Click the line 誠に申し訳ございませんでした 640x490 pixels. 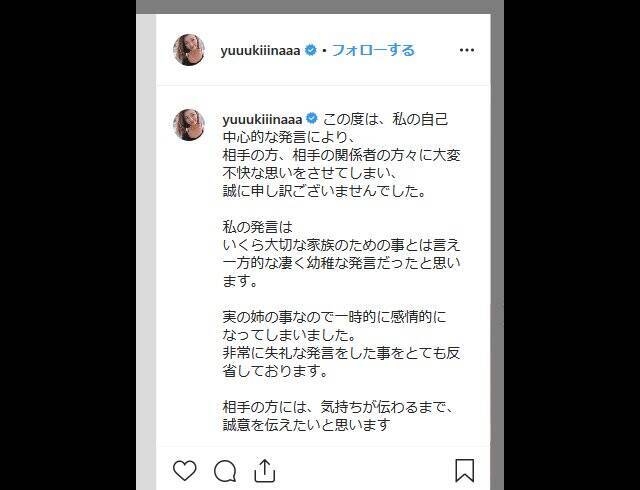(324, 191)
